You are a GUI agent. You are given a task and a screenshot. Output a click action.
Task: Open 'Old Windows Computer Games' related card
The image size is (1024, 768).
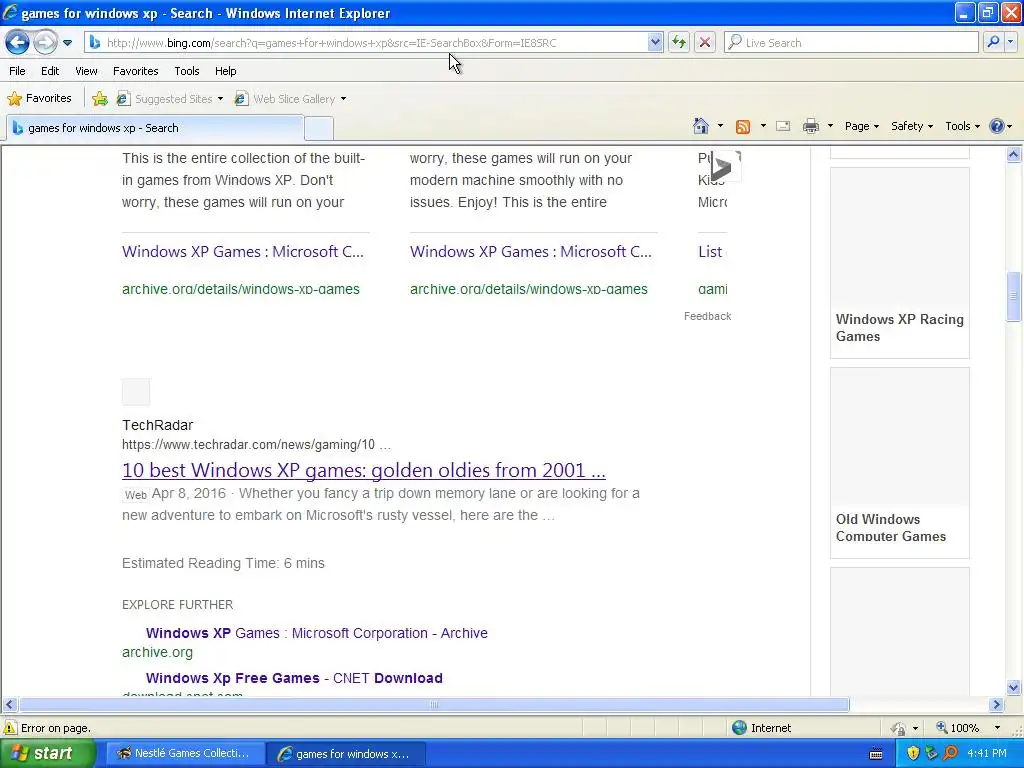(x=899, y=462)
